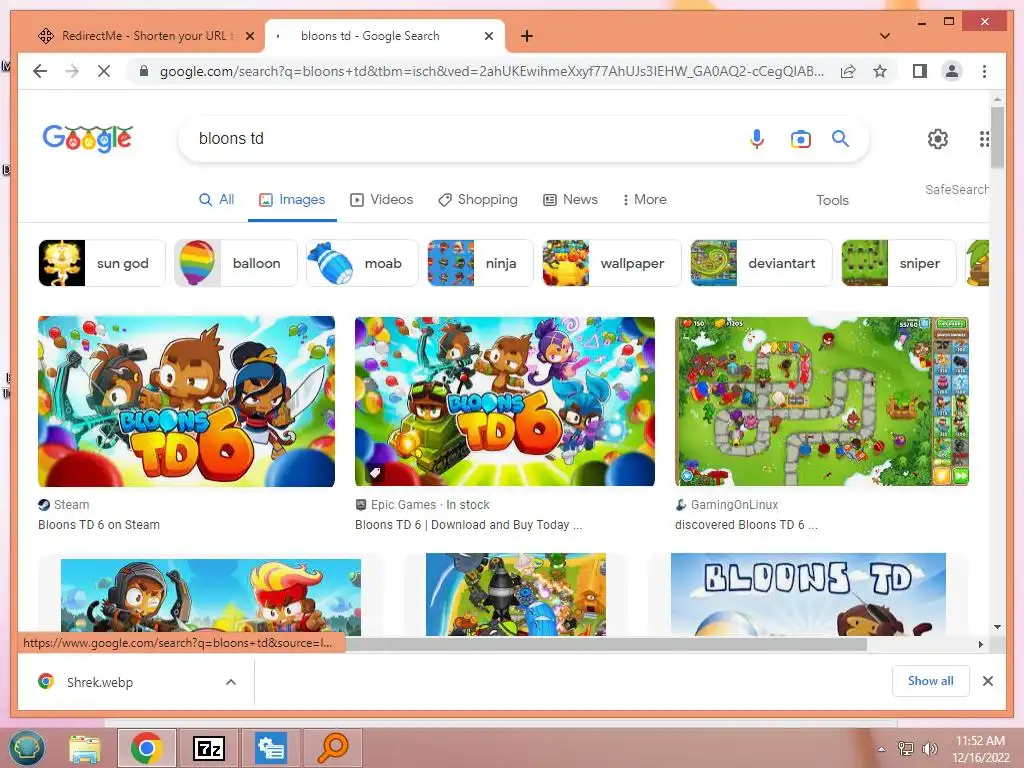This screenshot has height=768, width=1024.
Task: Open the Bloons TD 6 Steam image
Action: [x=187, y=402]
